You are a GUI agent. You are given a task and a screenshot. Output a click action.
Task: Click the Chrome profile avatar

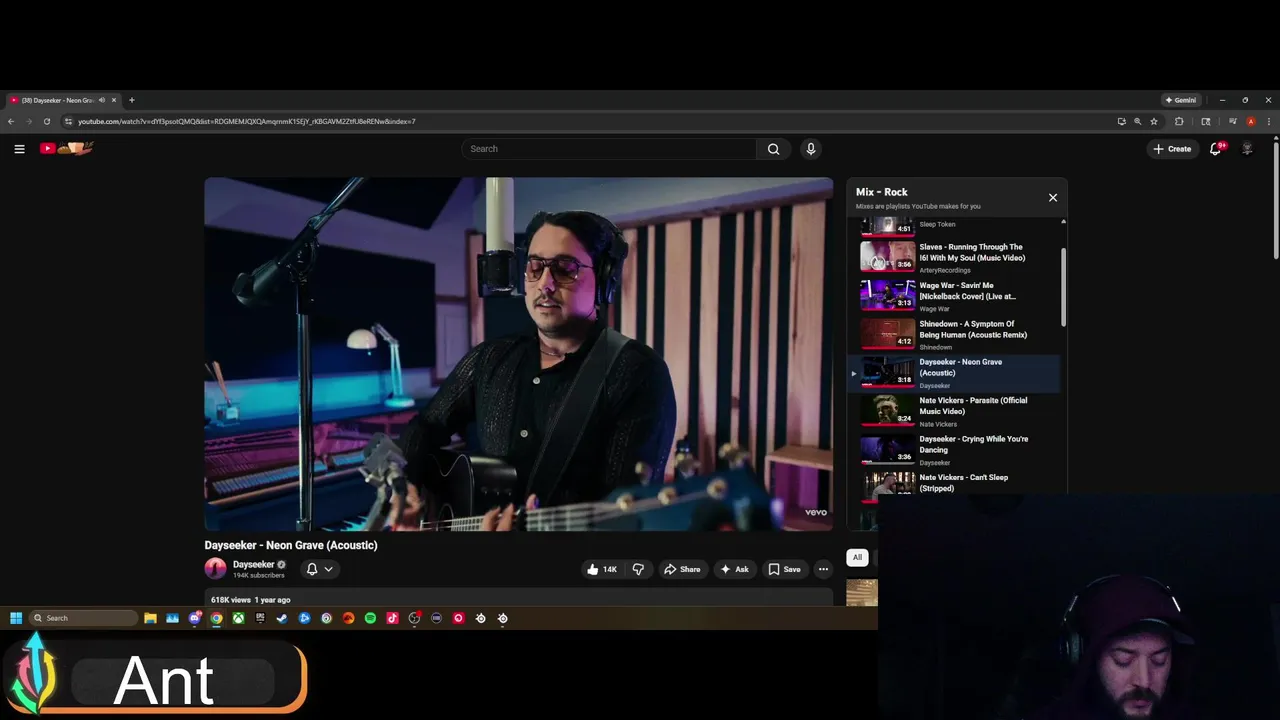click(1251, 121)
